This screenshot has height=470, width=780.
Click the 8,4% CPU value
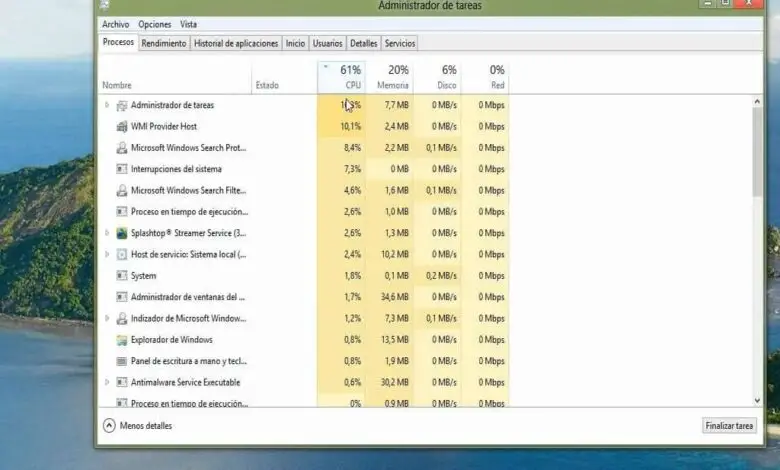pos(352,148)
